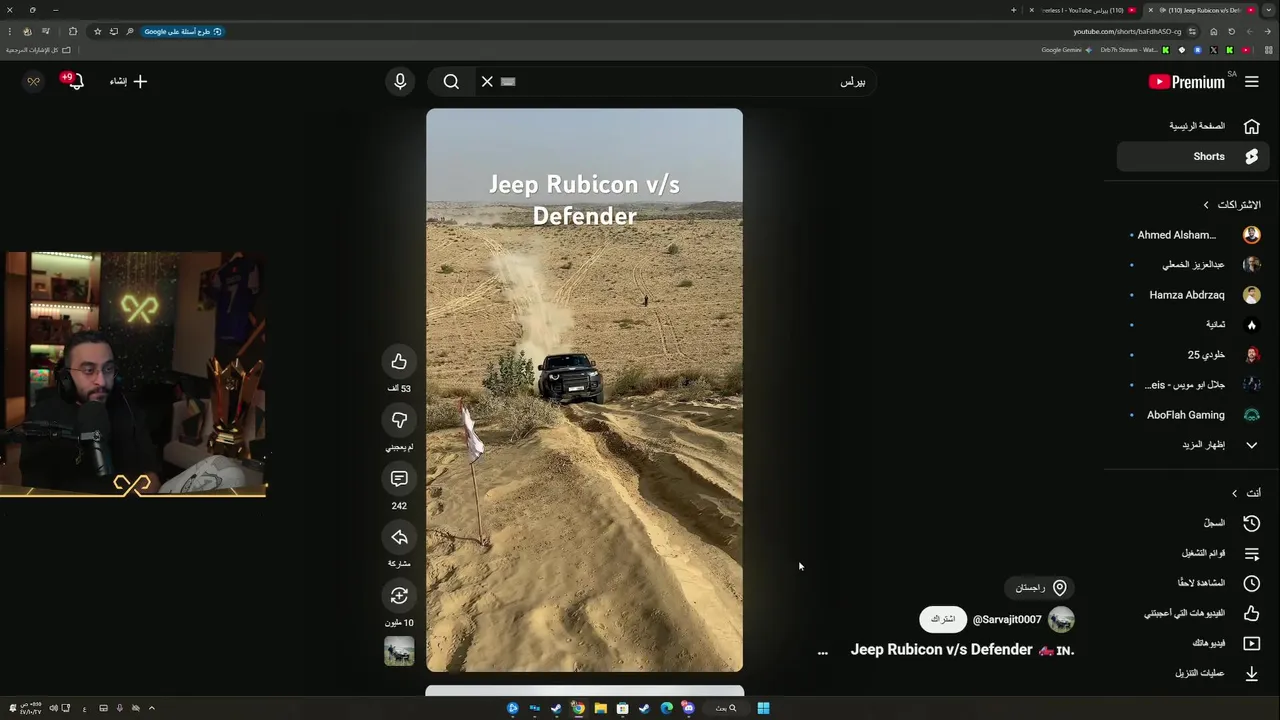Click the طرح أسئلة على Google chip
Viewport: 1280px width, 720px height.
[x=183, y=32]
